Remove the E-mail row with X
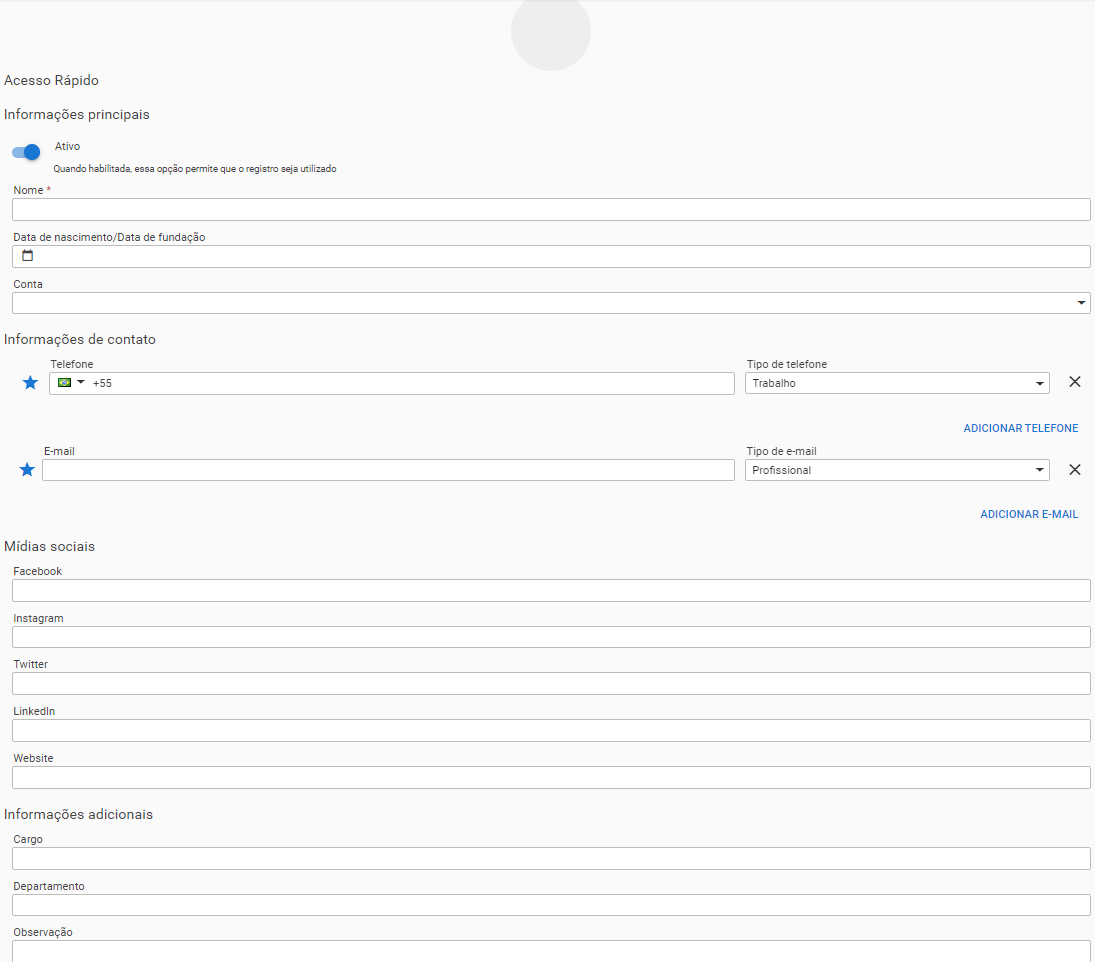 click(x=1075, y=470)
